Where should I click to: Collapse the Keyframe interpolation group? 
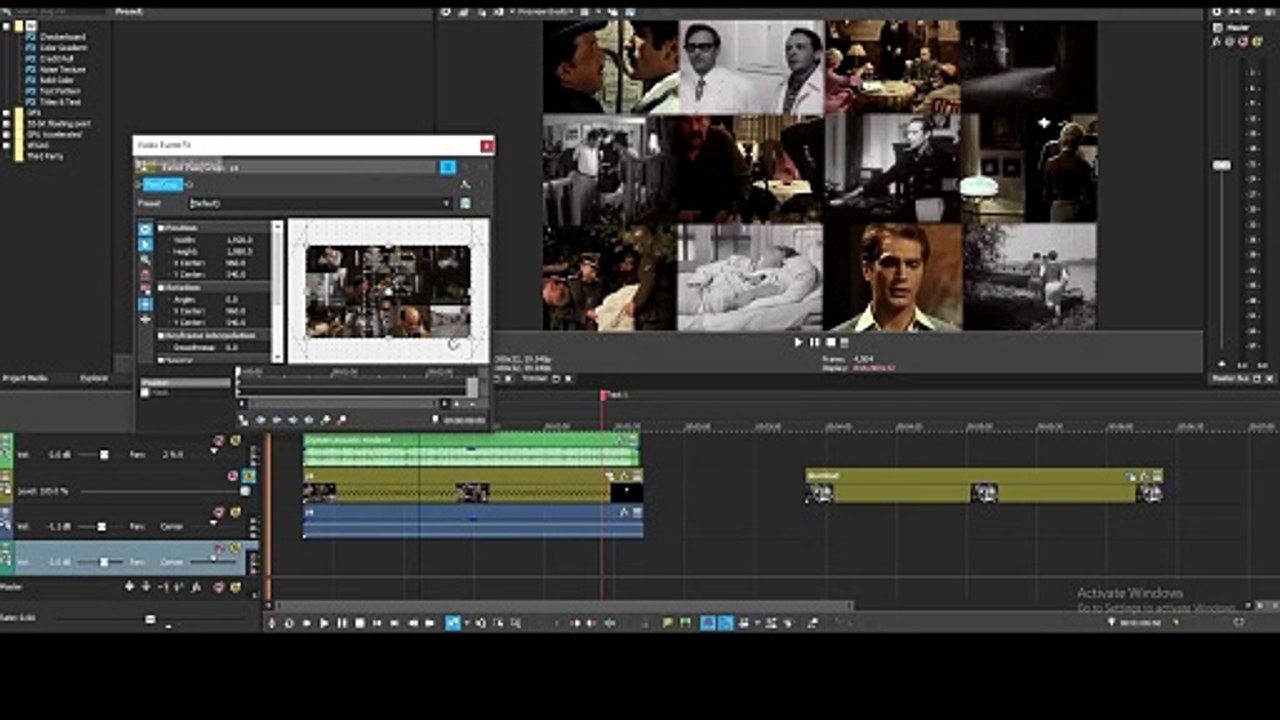coord(161,336)
